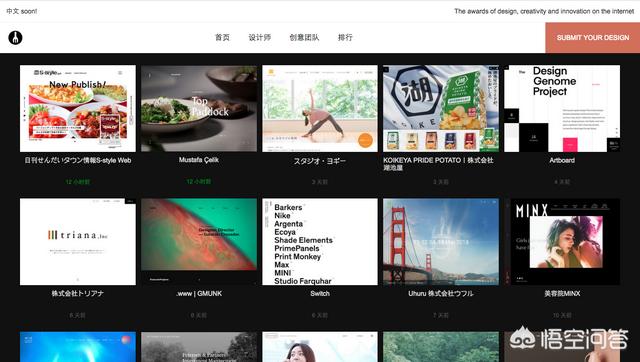Viewport: 640px width, 362px height.
Task: Open the .www | GMUNK title link
Action: [199, 293]
